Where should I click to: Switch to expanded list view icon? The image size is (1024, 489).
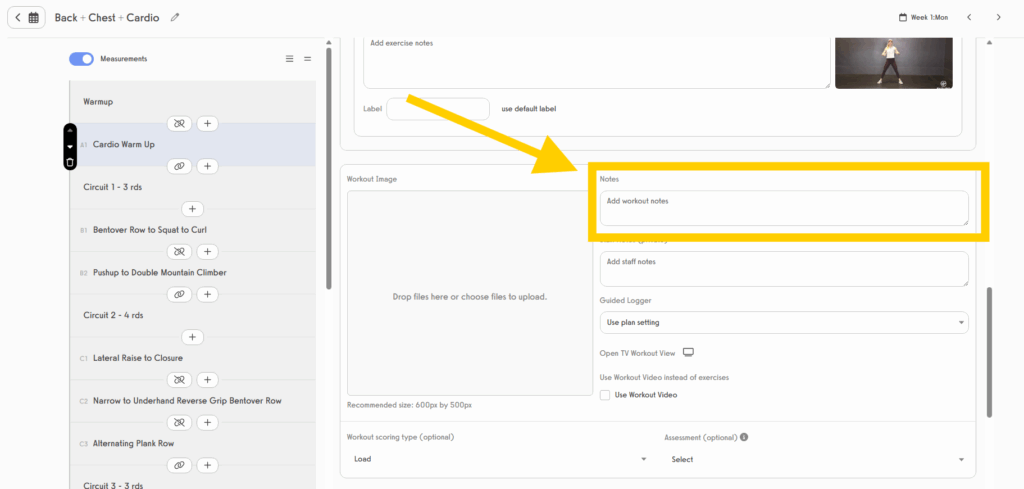[290, 59]
